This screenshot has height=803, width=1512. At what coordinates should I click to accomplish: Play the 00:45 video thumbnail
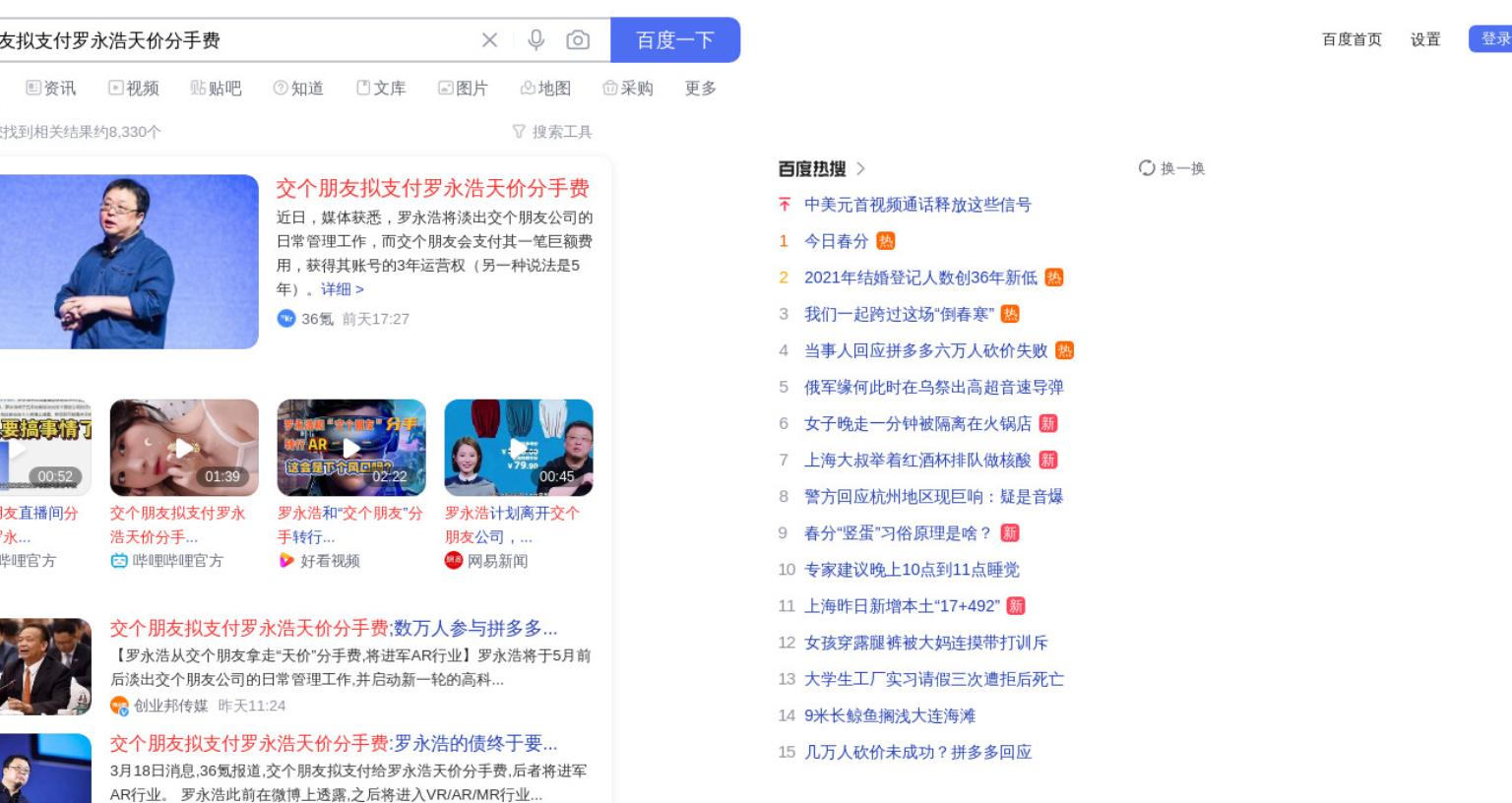[519, 448]
